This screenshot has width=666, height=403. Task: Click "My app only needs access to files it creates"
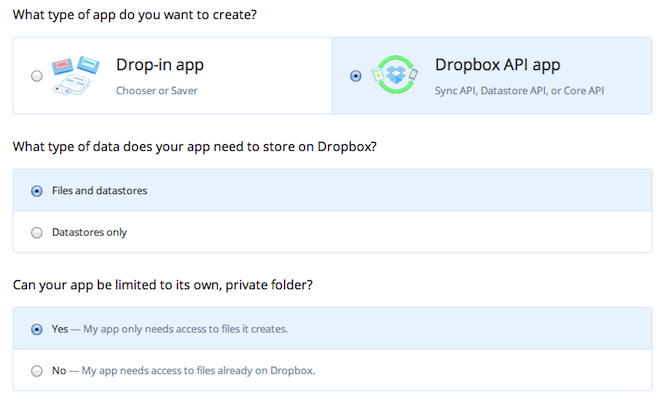pos(188,328)
